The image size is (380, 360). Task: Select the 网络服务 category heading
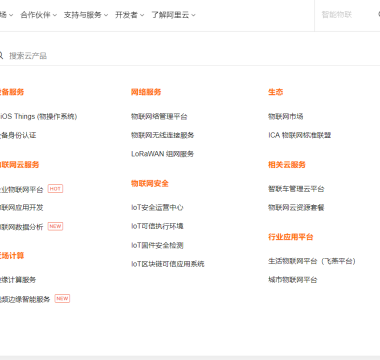(146, 92)
